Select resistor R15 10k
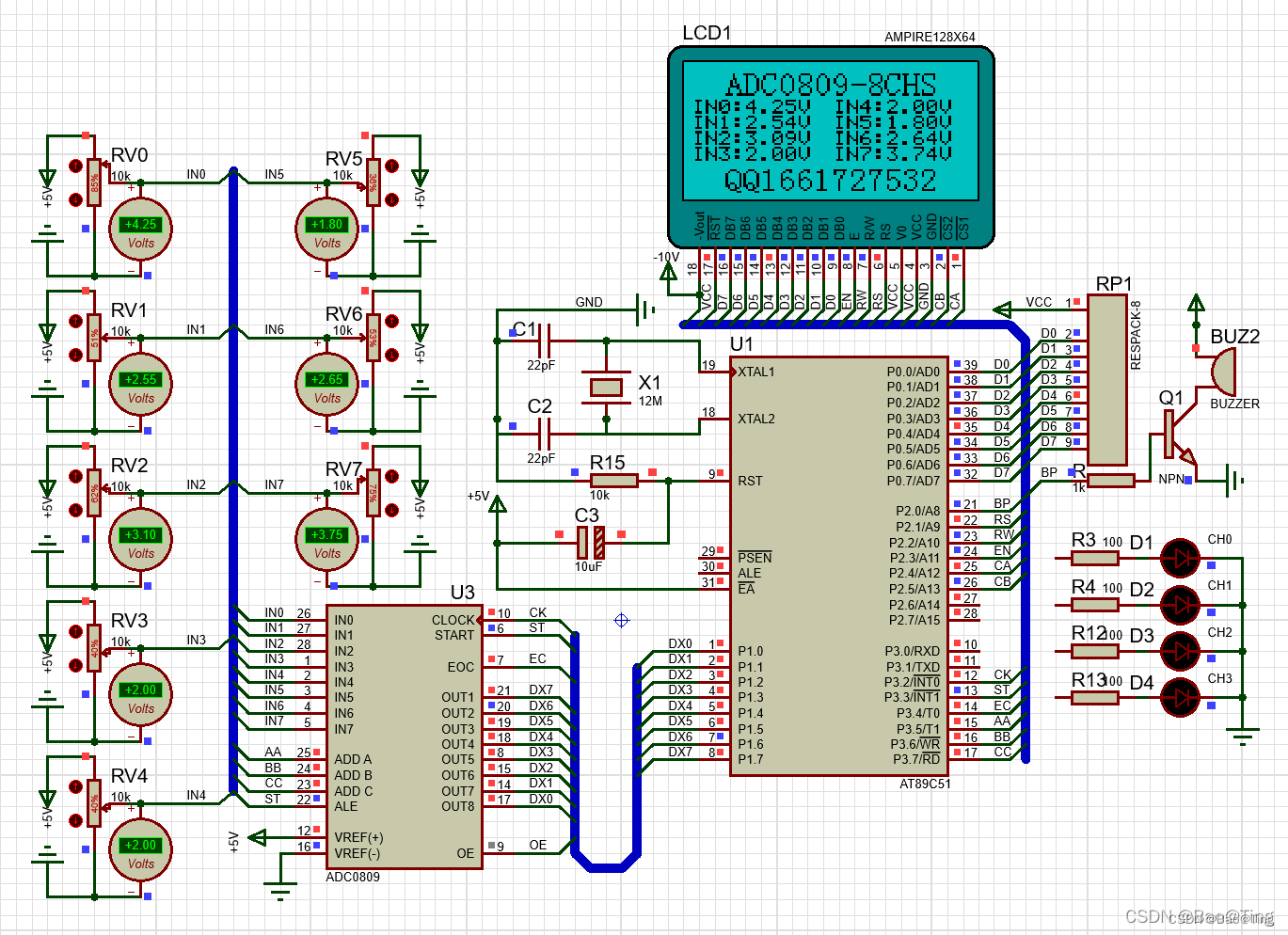The width and height of the screenshot is (1288, 935). (613, 481)
